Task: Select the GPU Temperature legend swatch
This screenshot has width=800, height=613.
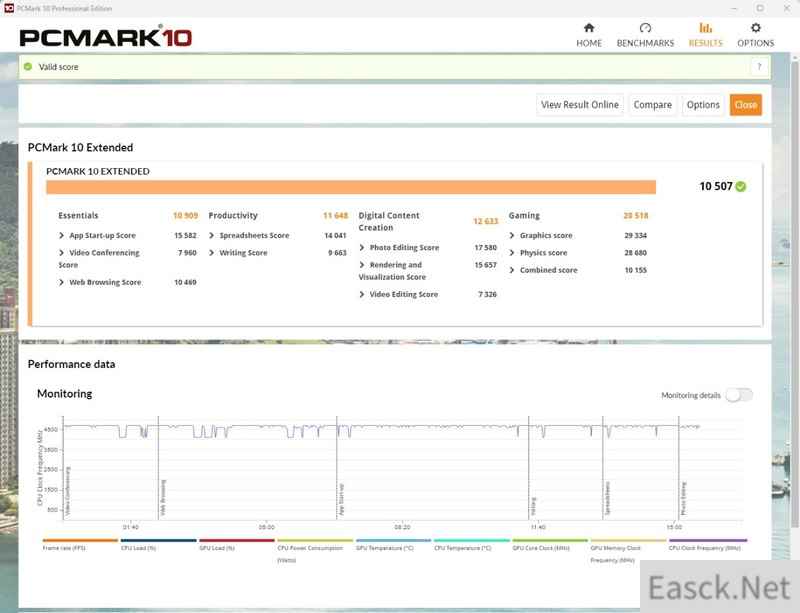Action: (x=393, y=540)
